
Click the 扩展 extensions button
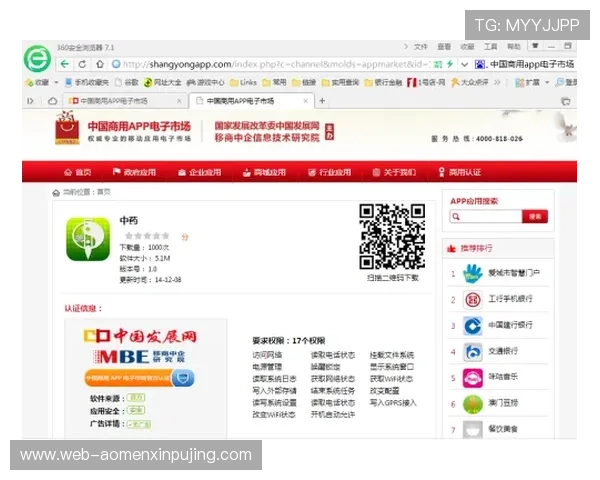coord(527,82)
